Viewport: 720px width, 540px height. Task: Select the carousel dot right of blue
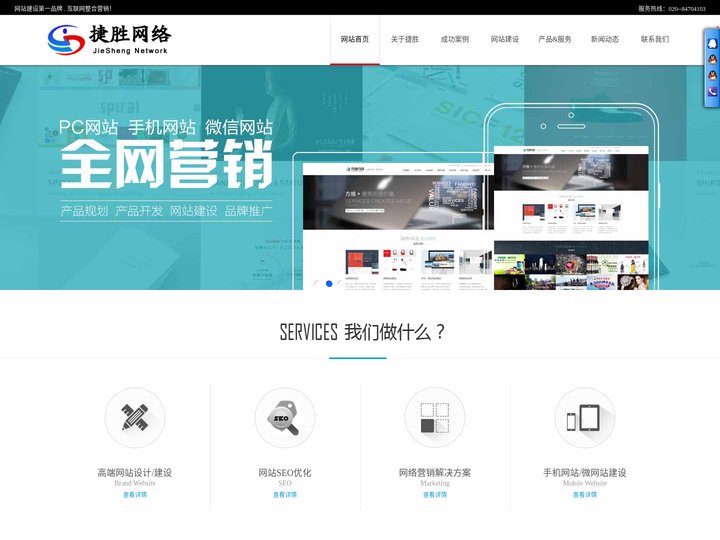point(341,284)
